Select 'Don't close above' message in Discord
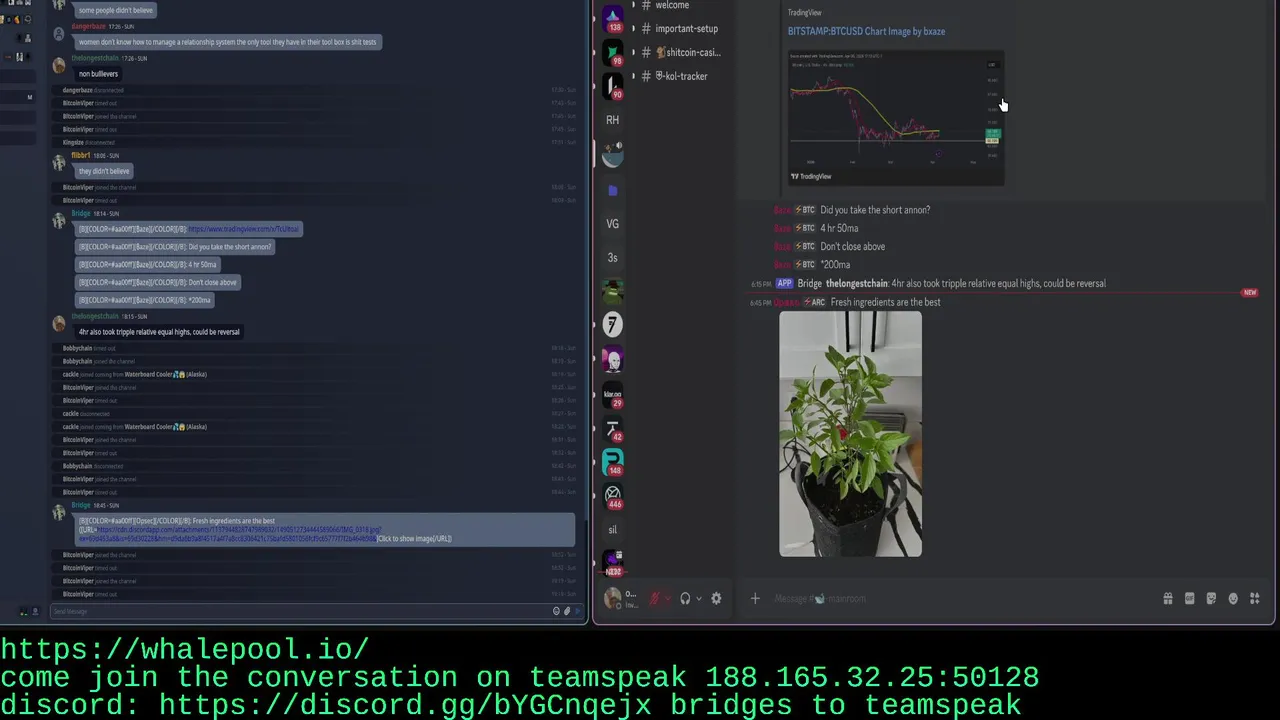The width and height of the screenshot is (1280, 720). pyautogui.click(x=852, y=247)
